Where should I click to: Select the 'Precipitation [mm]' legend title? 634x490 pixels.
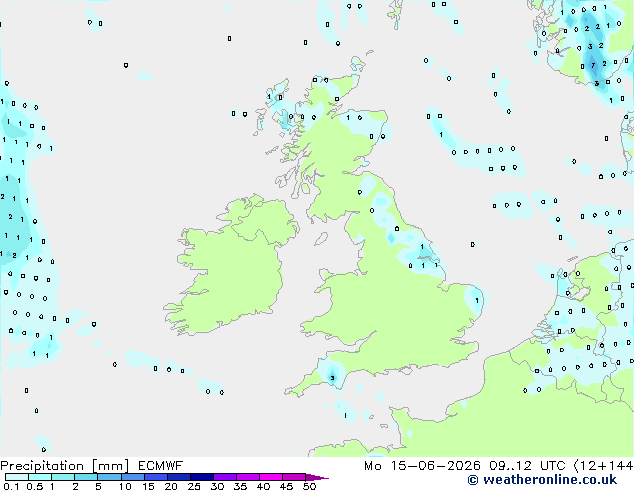(64, 466)
